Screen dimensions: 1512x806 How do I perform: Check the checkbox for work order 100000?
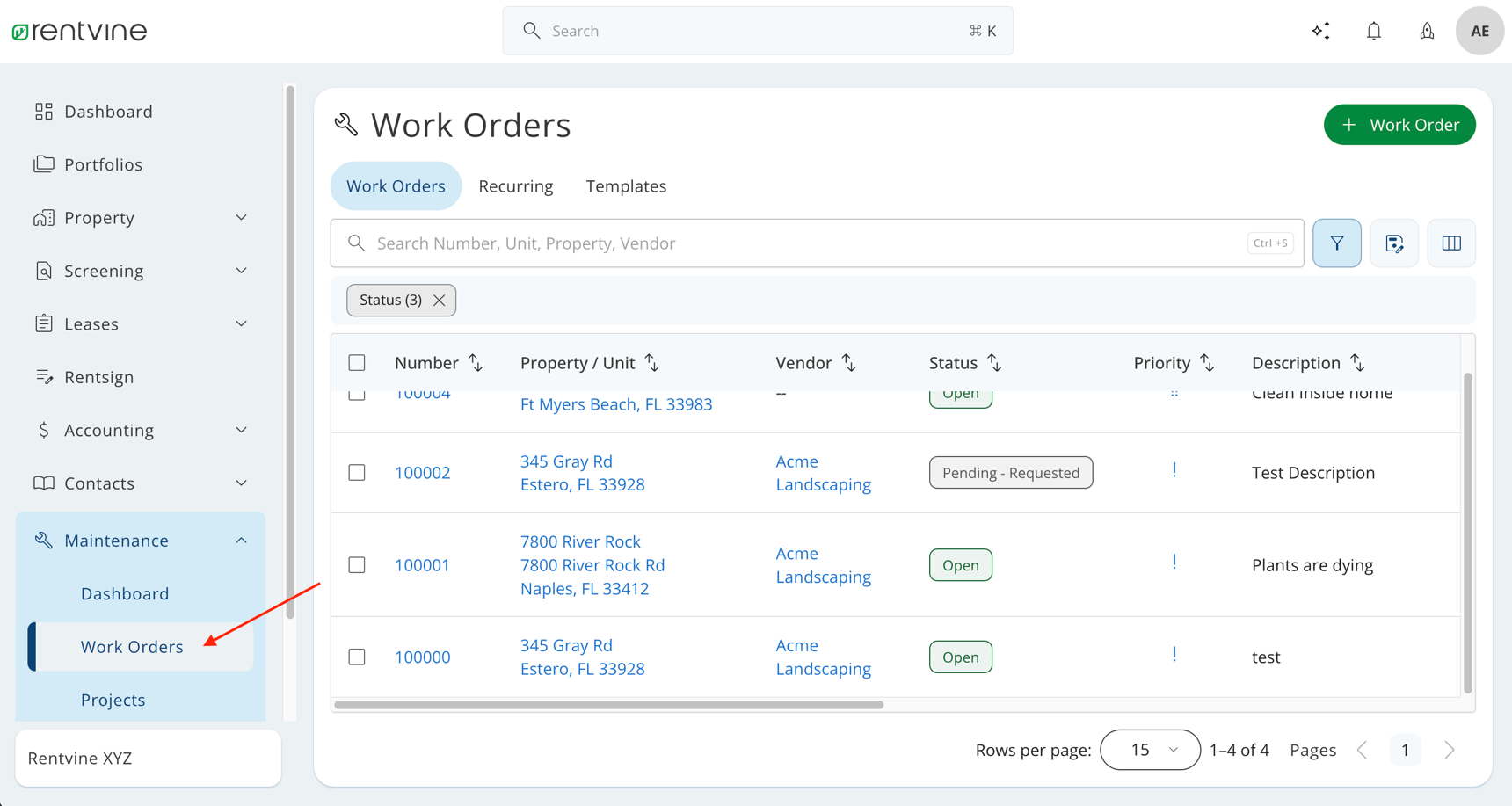[357, 657]
